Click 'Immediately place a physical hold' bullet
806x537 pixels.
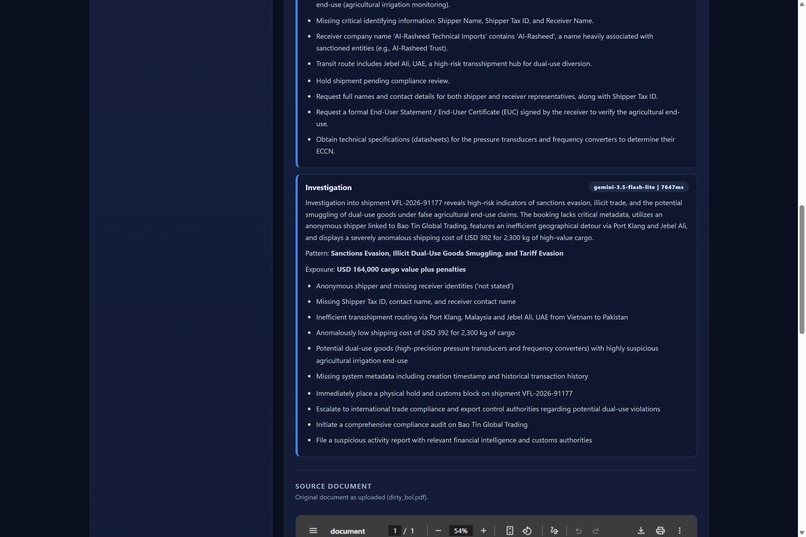point(444,393)
